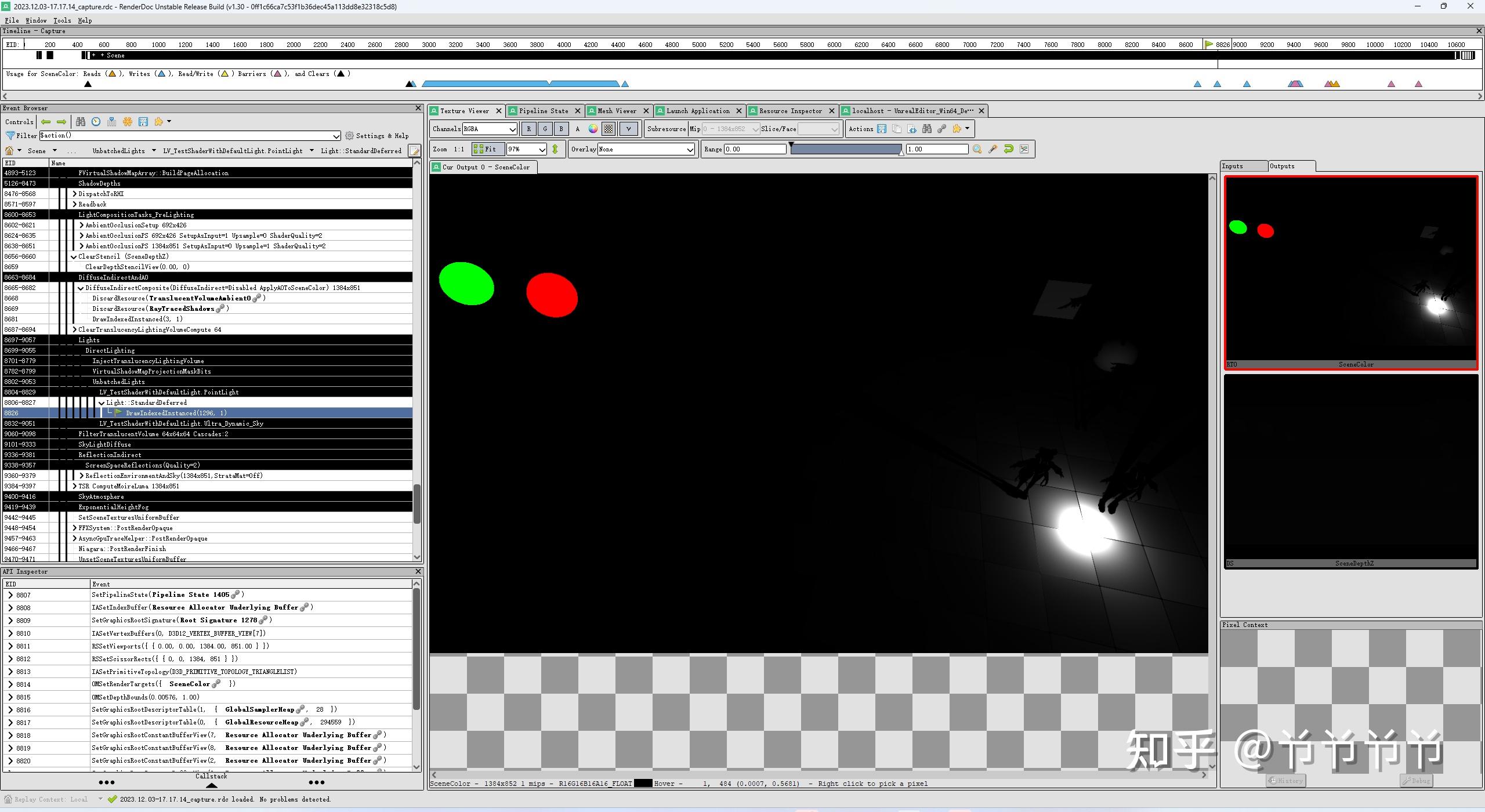
Task: Open the gamma display (γ) control in Texture Viewer
Action: pos(628,129)
